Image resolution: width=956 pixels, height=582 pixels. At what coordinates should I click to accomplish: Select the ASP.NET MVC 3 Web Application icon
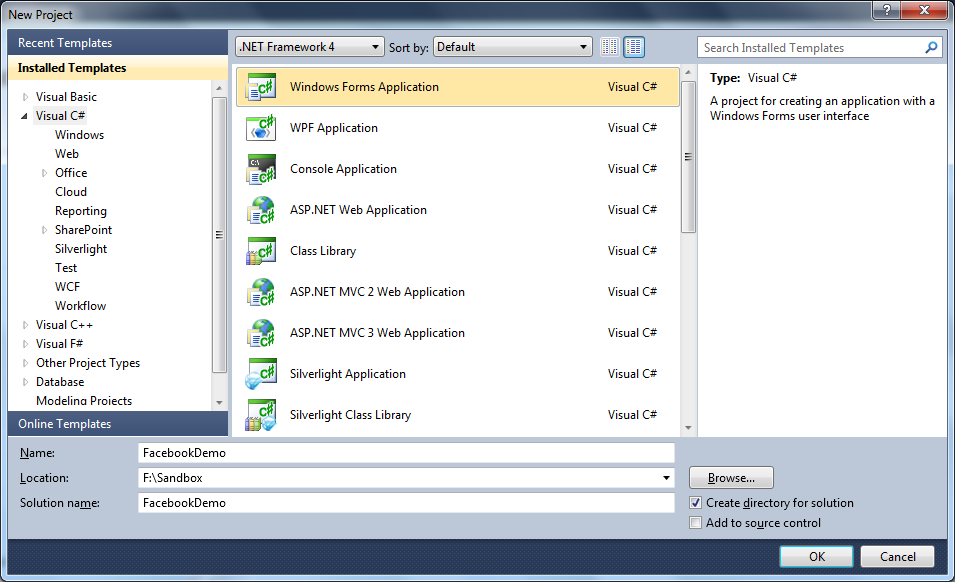click(x=261, y=333)
